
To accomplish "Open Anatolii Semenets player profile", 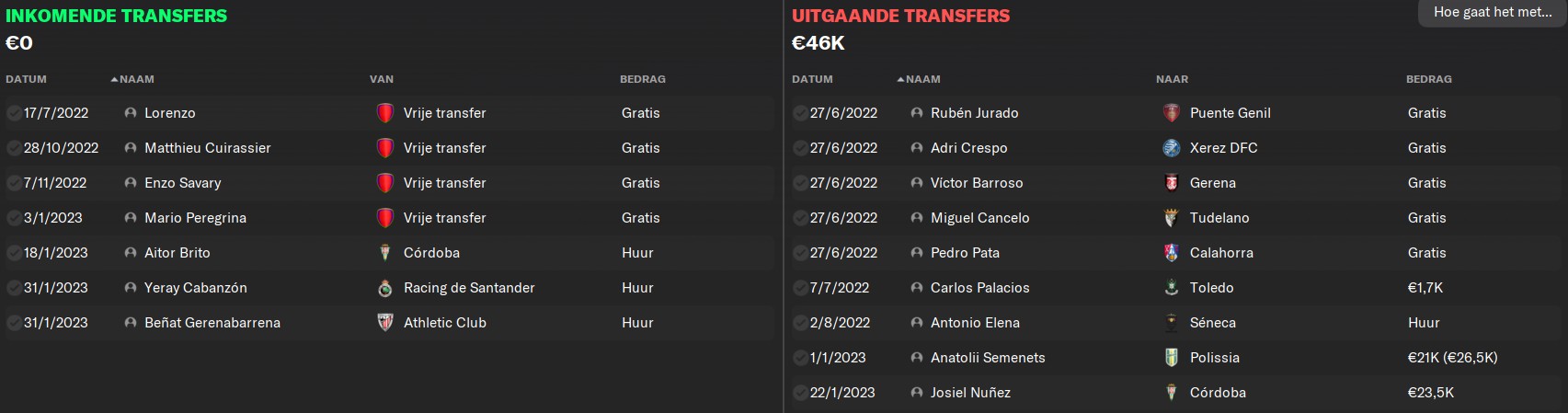I will tap(988, 358).
